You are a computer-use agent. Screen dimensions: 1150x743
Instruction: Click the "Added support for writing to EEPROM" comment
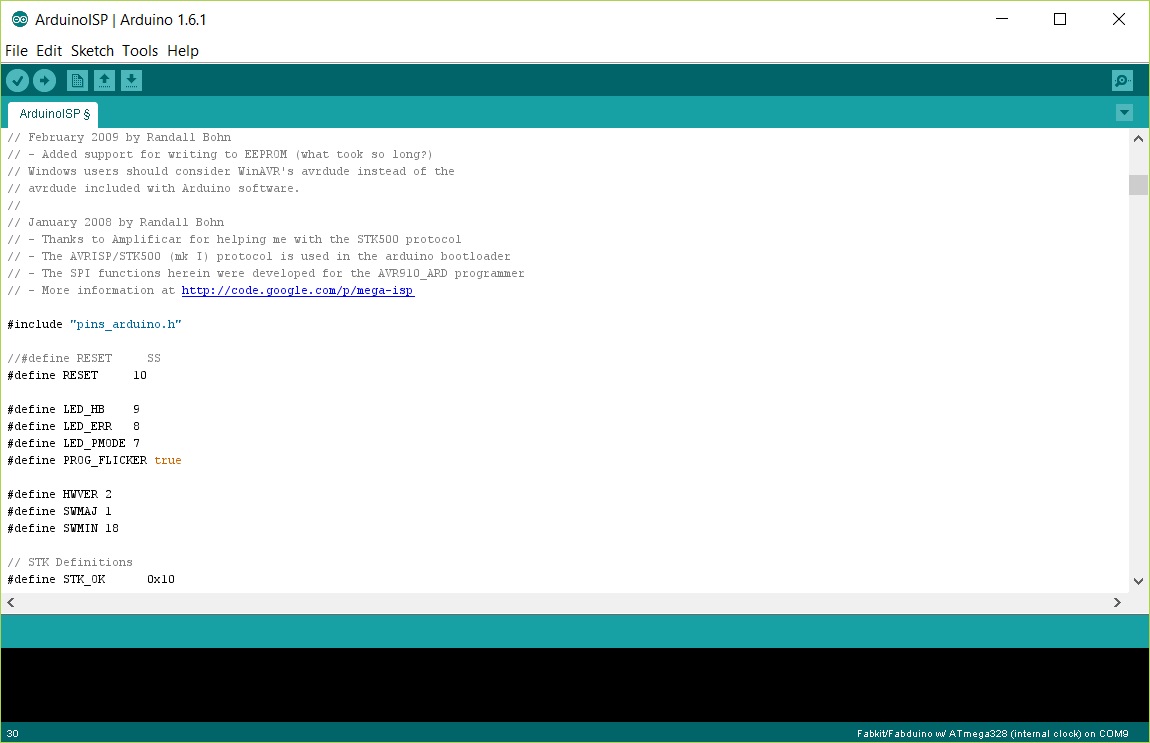220,154
